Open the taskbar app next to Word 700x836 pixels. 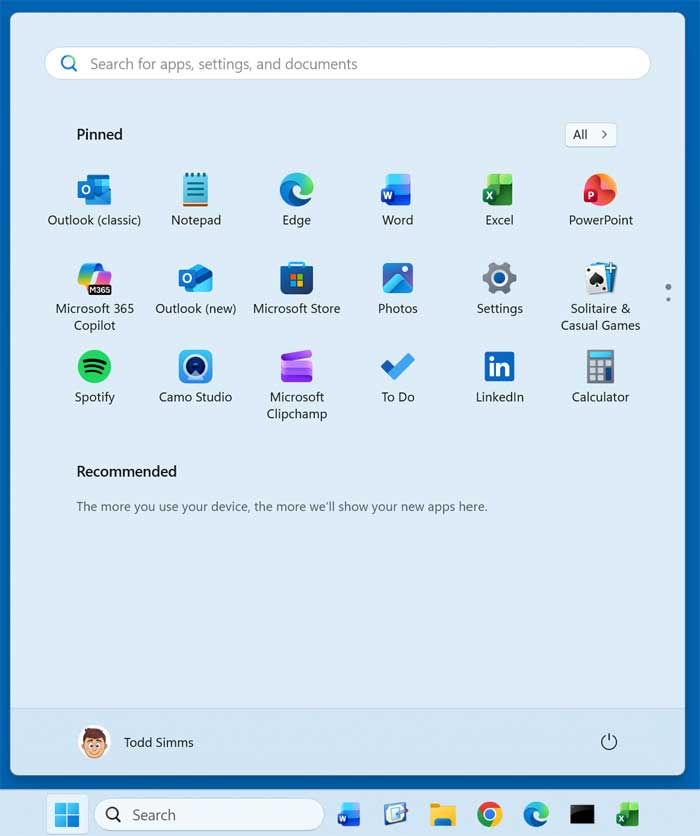[395, 814]
